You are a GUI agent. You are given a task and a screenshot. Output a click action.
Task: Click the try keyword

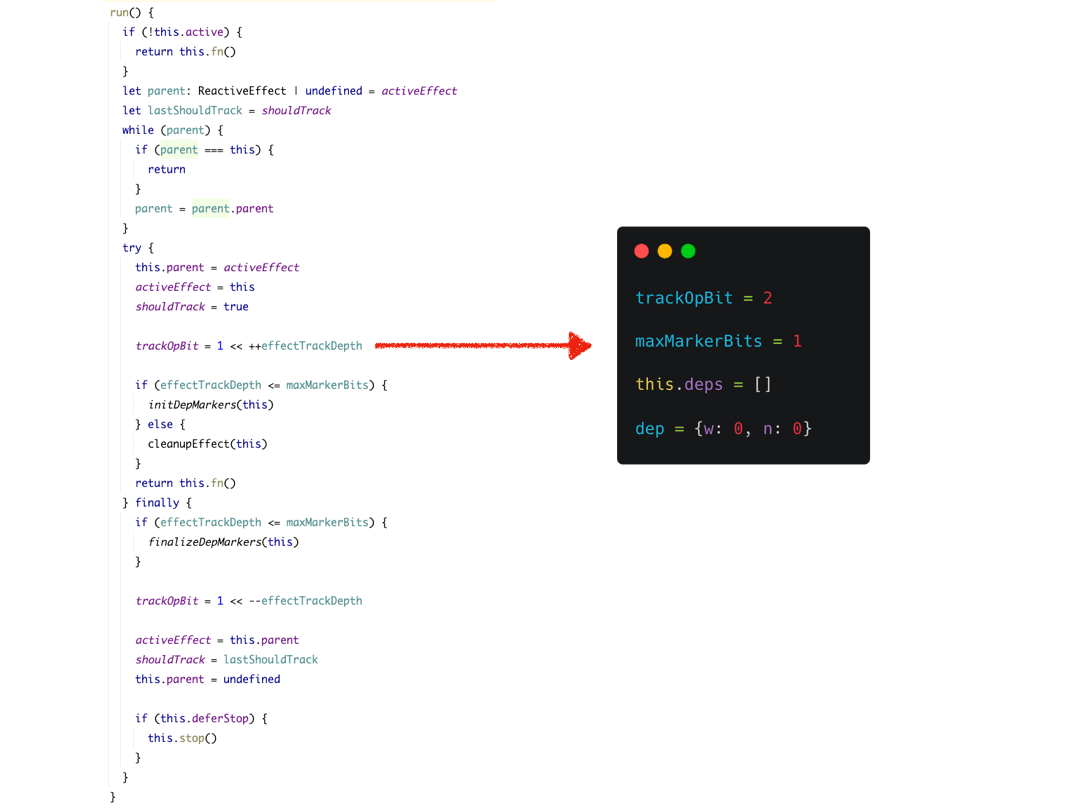click(x=132, y=248)
